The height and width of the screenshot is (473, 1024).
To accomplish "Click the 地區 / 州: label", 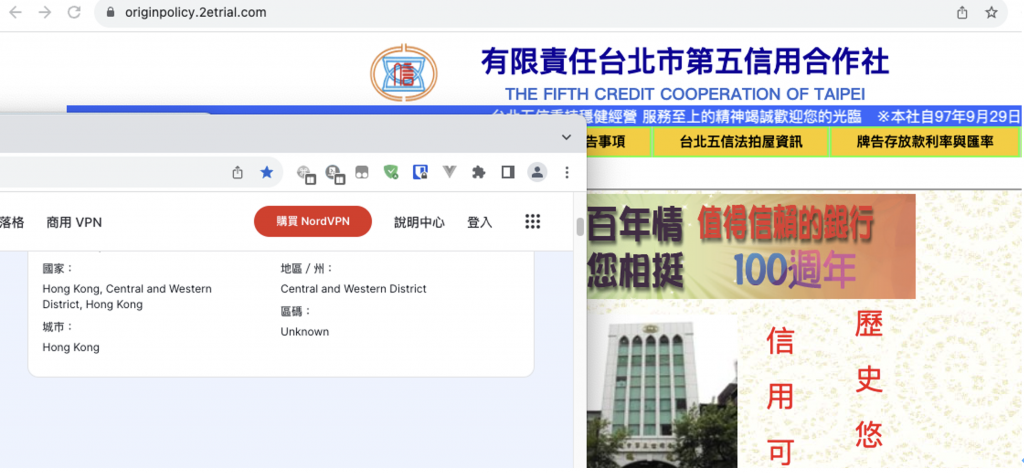I will (x=307, y=269).
